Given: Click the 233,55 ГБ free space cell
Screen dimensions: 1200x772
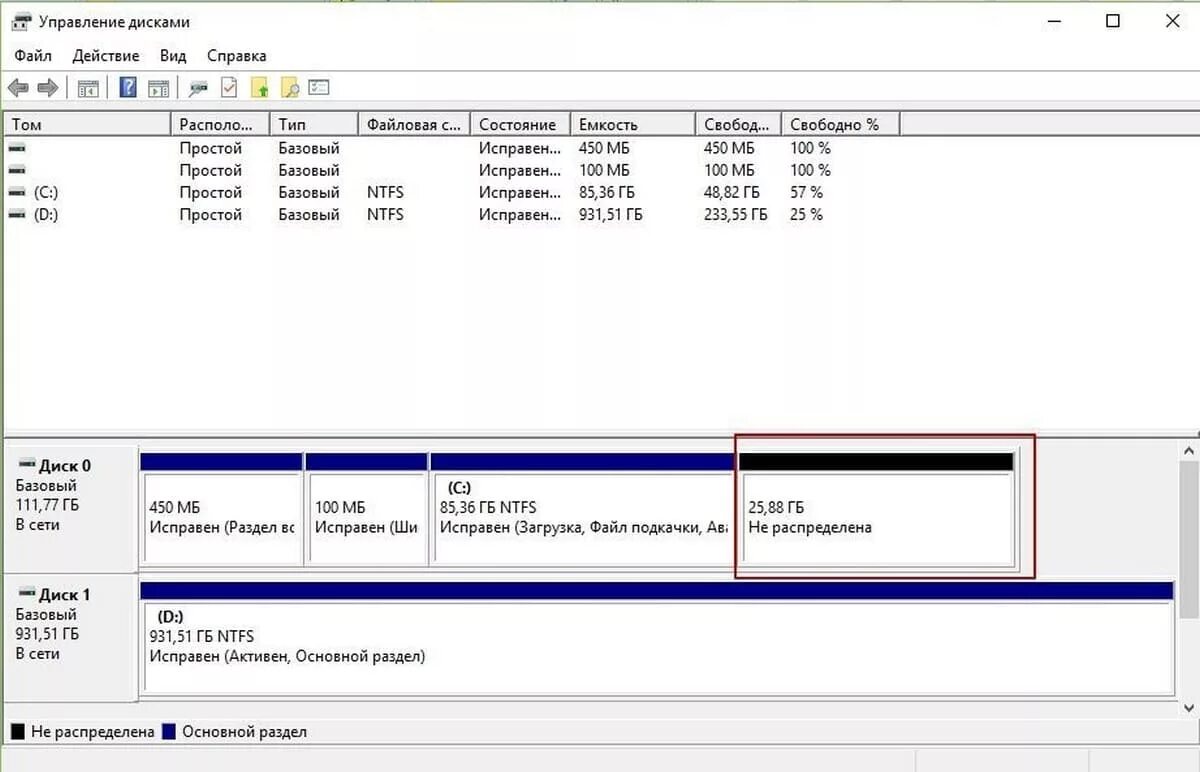Looking at the screenshot, I should 735,214.
